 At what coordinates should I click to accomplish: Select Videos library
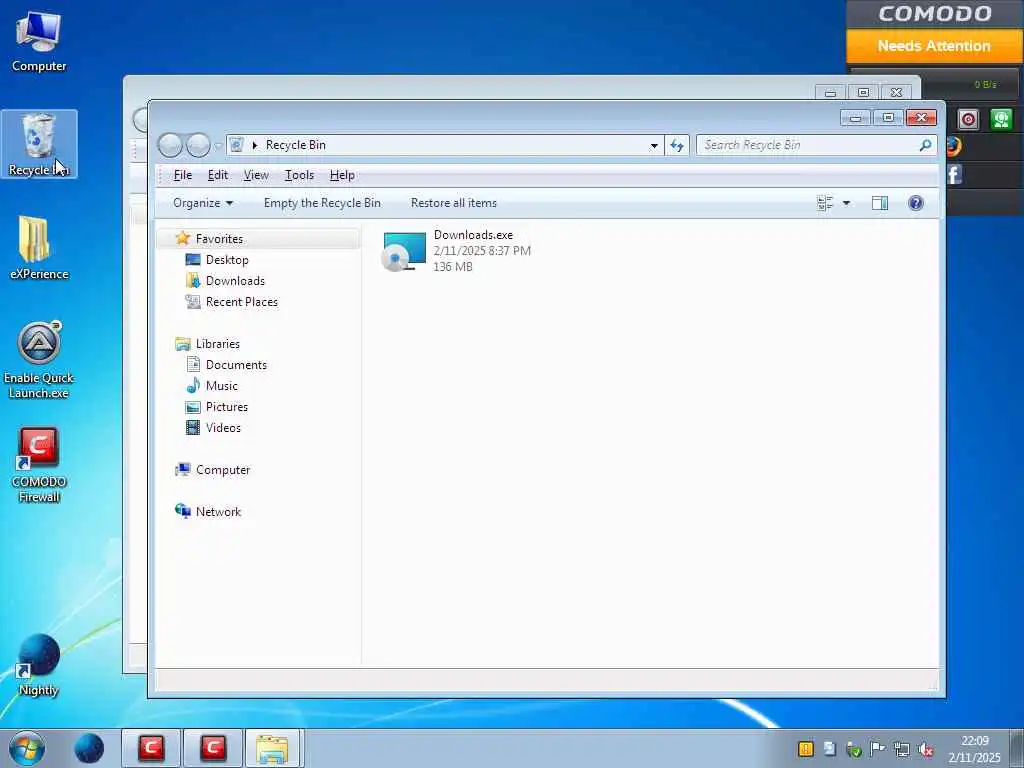click(x=223, y=428)
